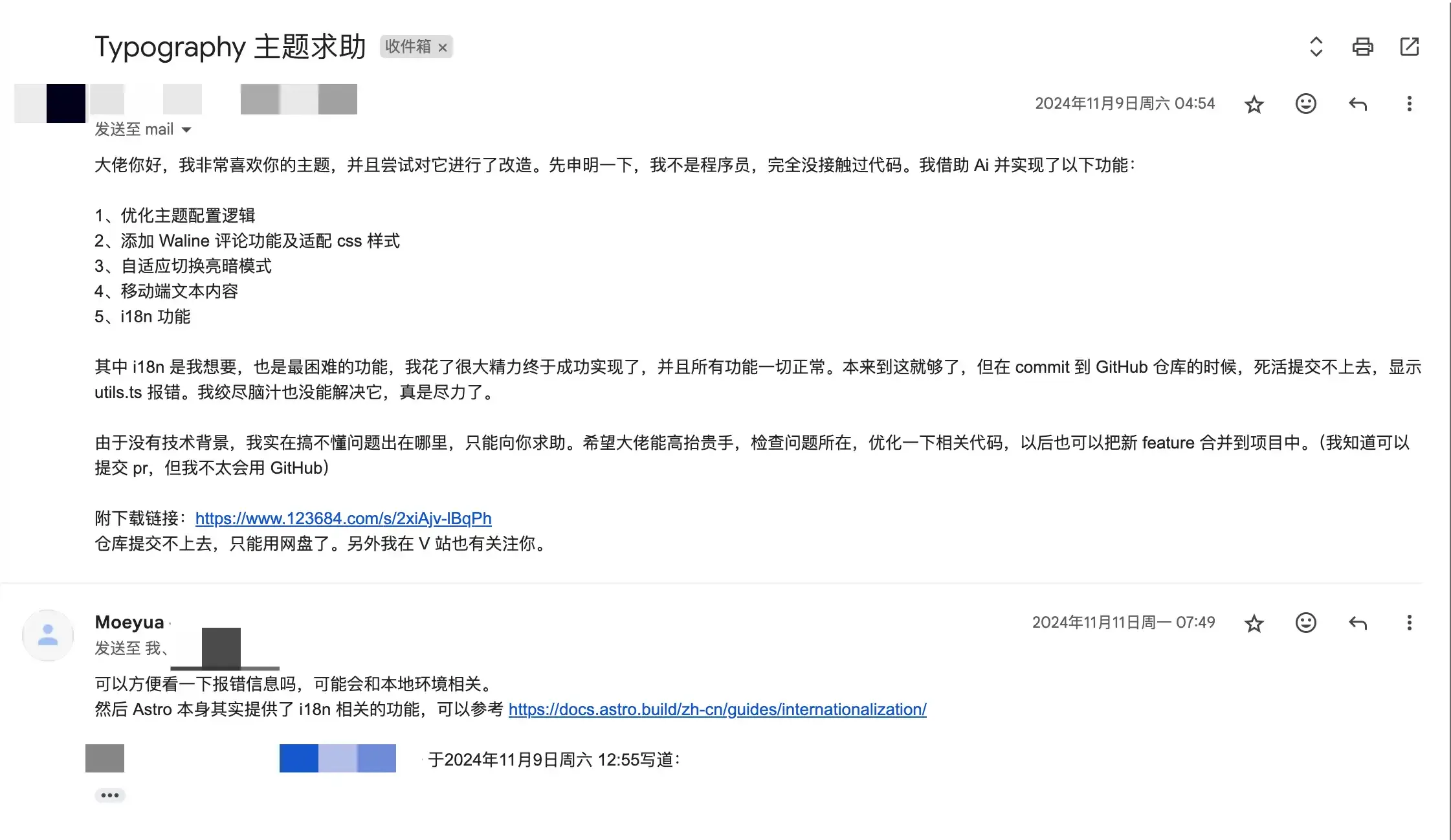Image resolution: width=1451 pixels, height=840 pixels.
Task: Reply to the first message
Action: 1357,103
